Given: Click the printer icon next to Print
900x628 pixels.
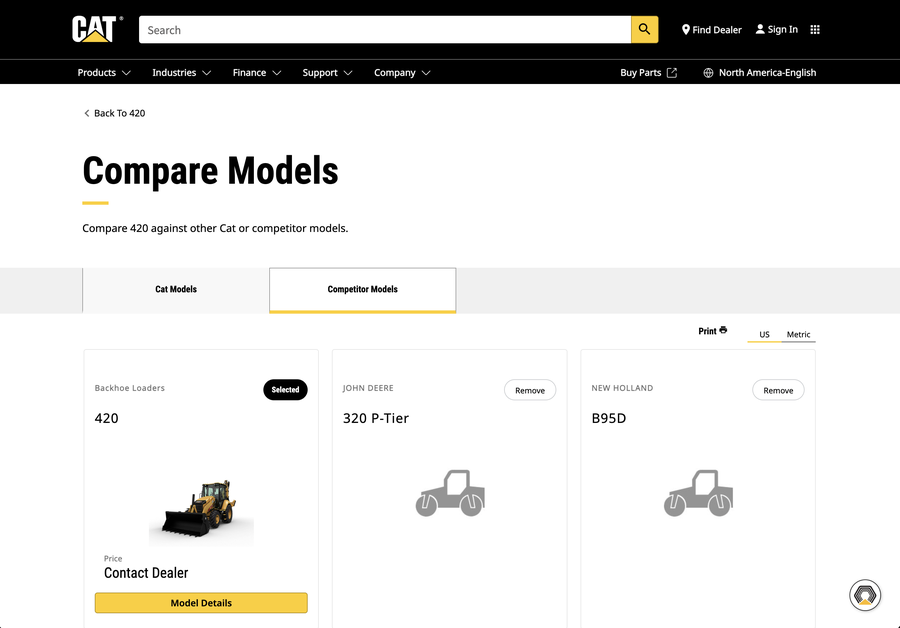Looking at the screenshot, I should click(723, 330).
